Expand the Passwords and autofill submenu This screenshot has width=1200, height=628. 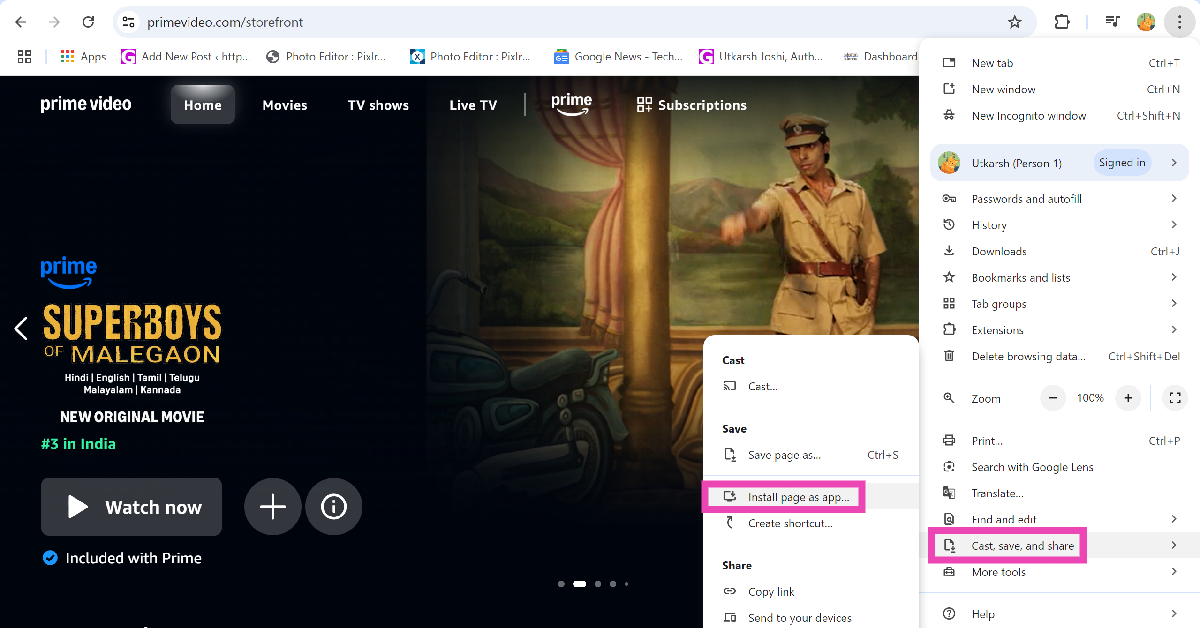tap(1060, 199)
